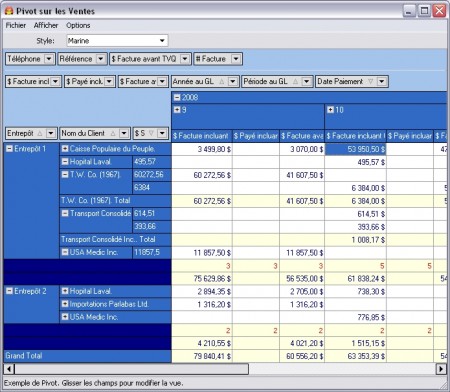This screenshot has width=450, height=392.
Task: Click the Grand Total row header
Action: (87, 356)
